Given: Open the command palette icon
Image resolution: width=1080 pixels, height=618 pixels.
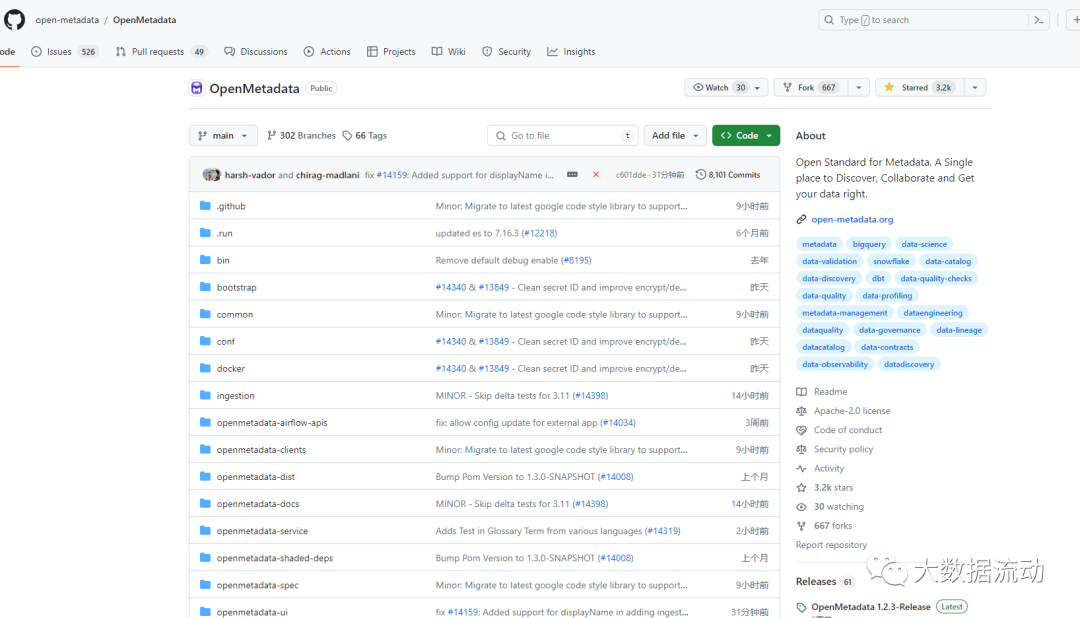Looking at the screenshot, I should 1039,20.
